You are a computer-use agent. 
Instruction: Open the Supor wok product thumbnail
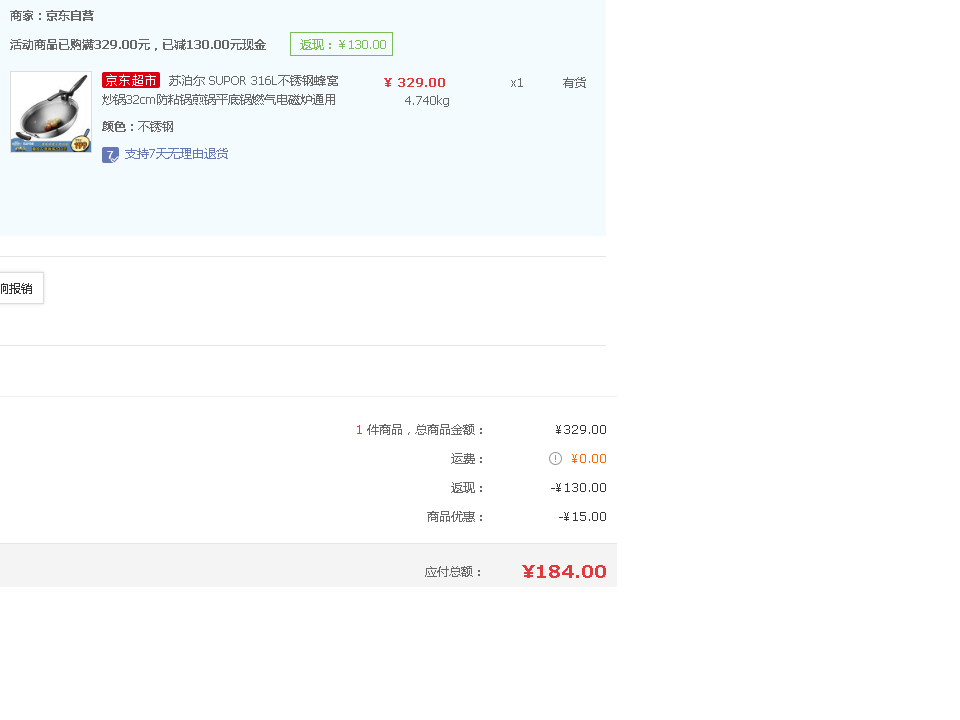(x=51, y=111)
